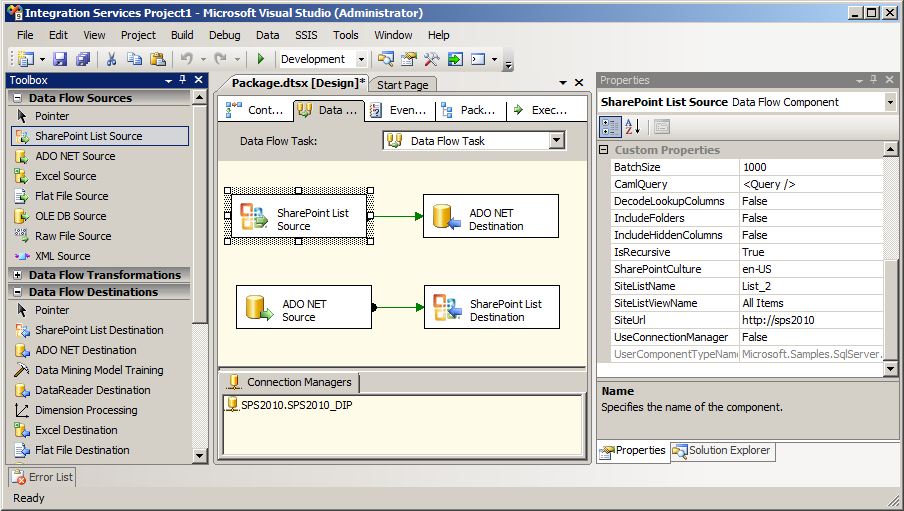Viewport: 904px width, 511px height.
Task: Open Properties component selector dropdown
Action: pyautogui.click(x=890, y=102)
